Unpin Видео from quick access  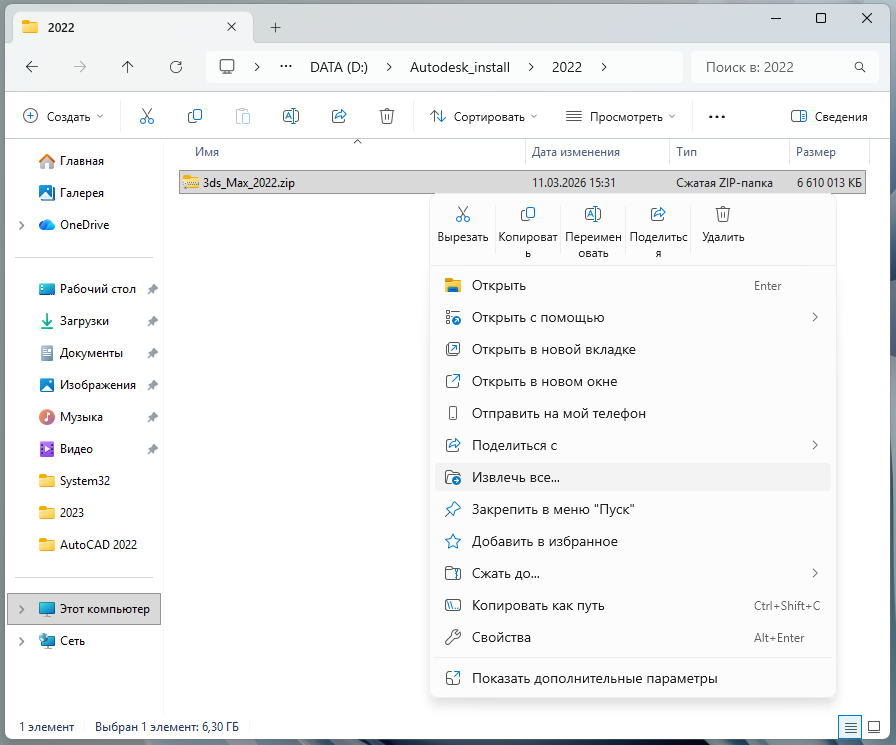[153, 449]
